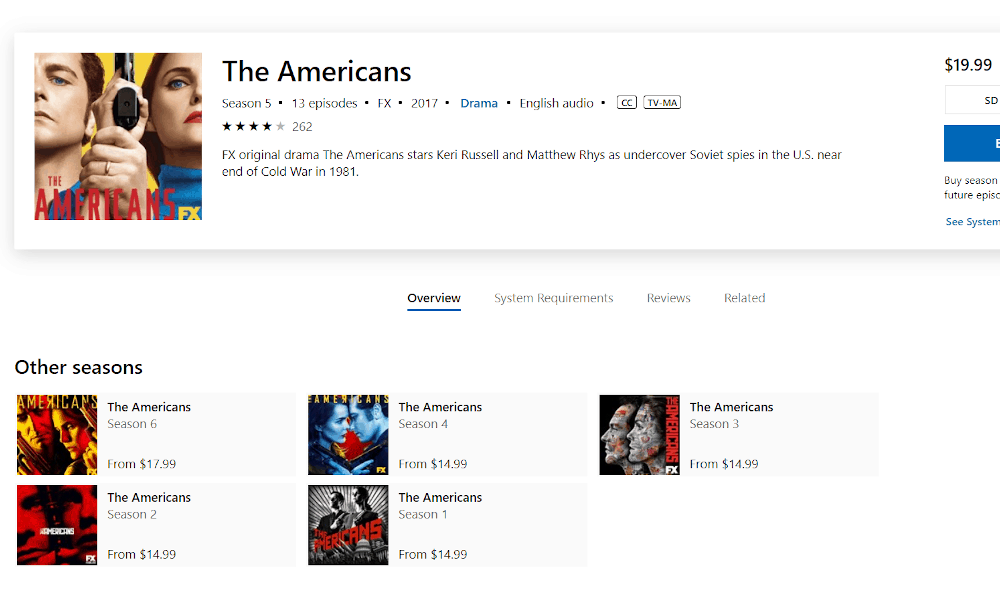Open The Americans Season 5 poster
1000x600 pixels.
[x=118, y=136]
